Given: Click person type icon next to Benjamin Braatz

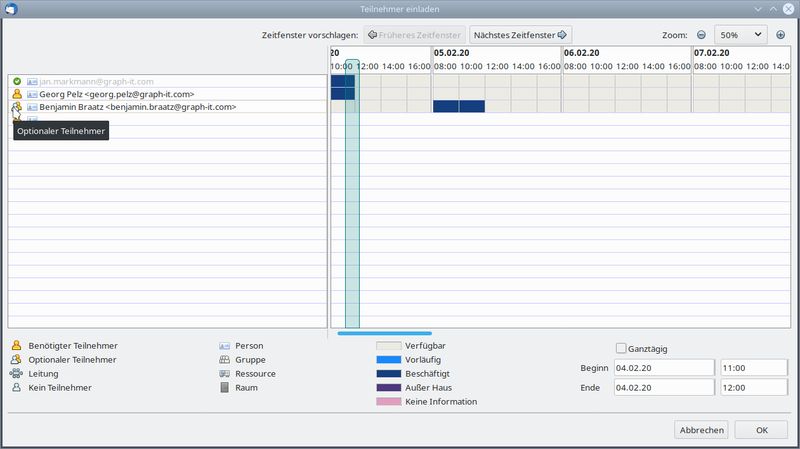Looking at the screenshot, I should pos(32,106).
